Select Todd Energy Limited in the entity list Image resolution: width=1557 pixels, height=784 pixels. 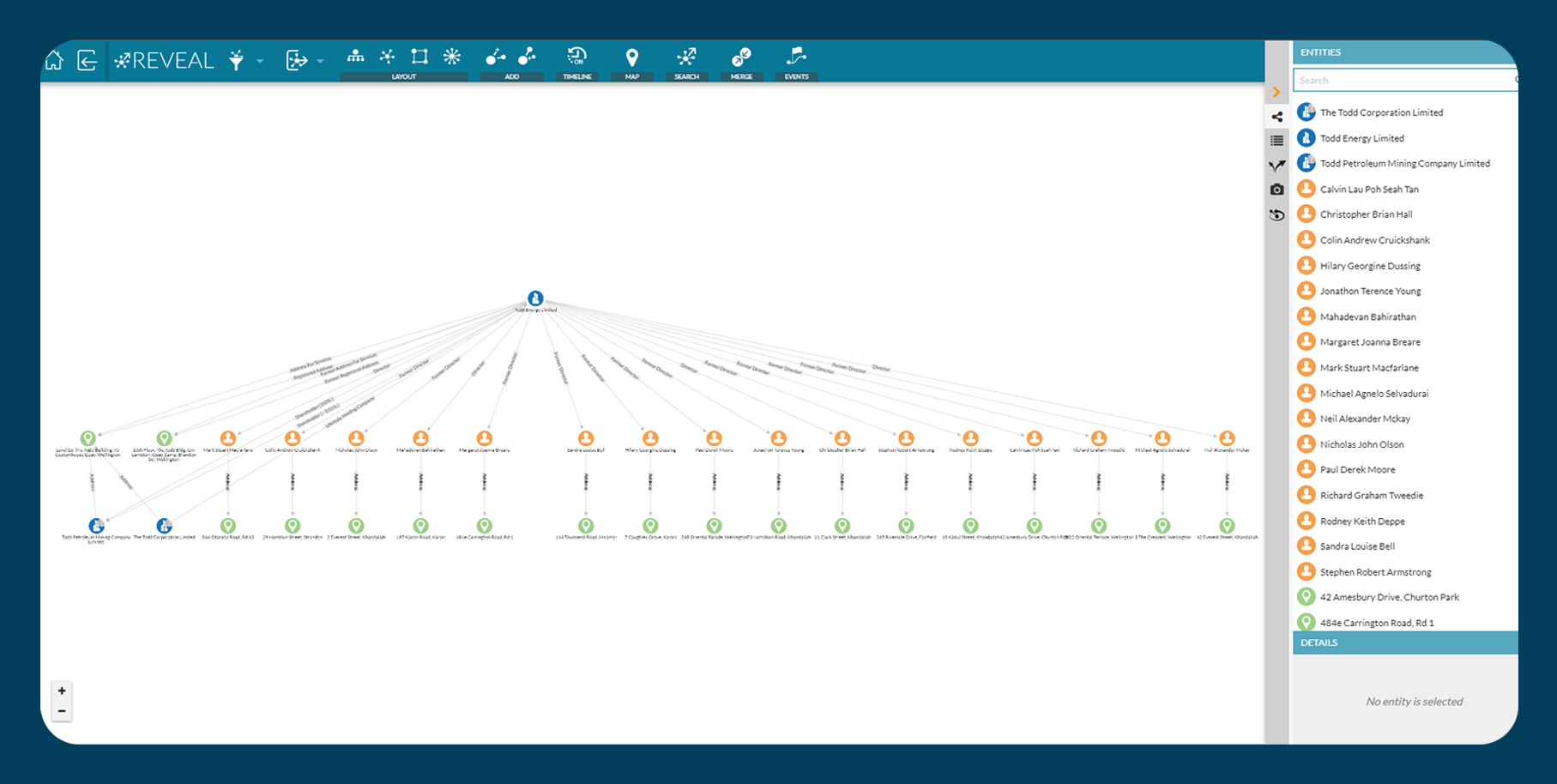coord(1362,137)
